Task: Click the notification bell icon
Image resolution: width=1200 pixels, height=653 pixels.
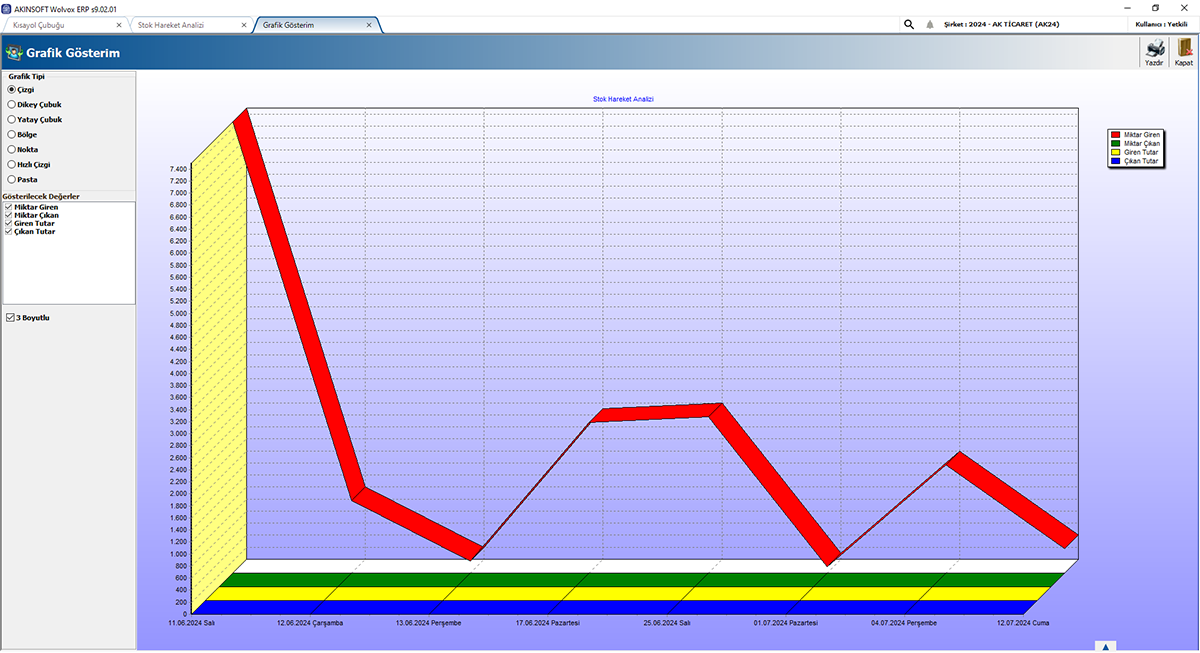Action: [x=931, y=22]
